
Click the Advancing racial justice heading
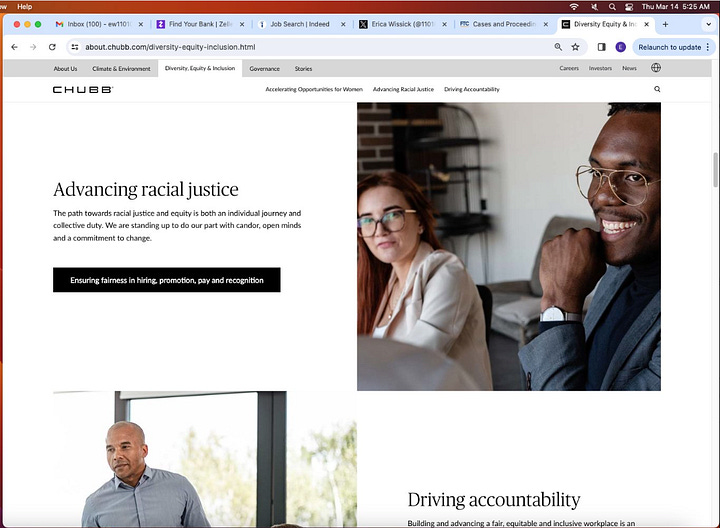(146, 190)
